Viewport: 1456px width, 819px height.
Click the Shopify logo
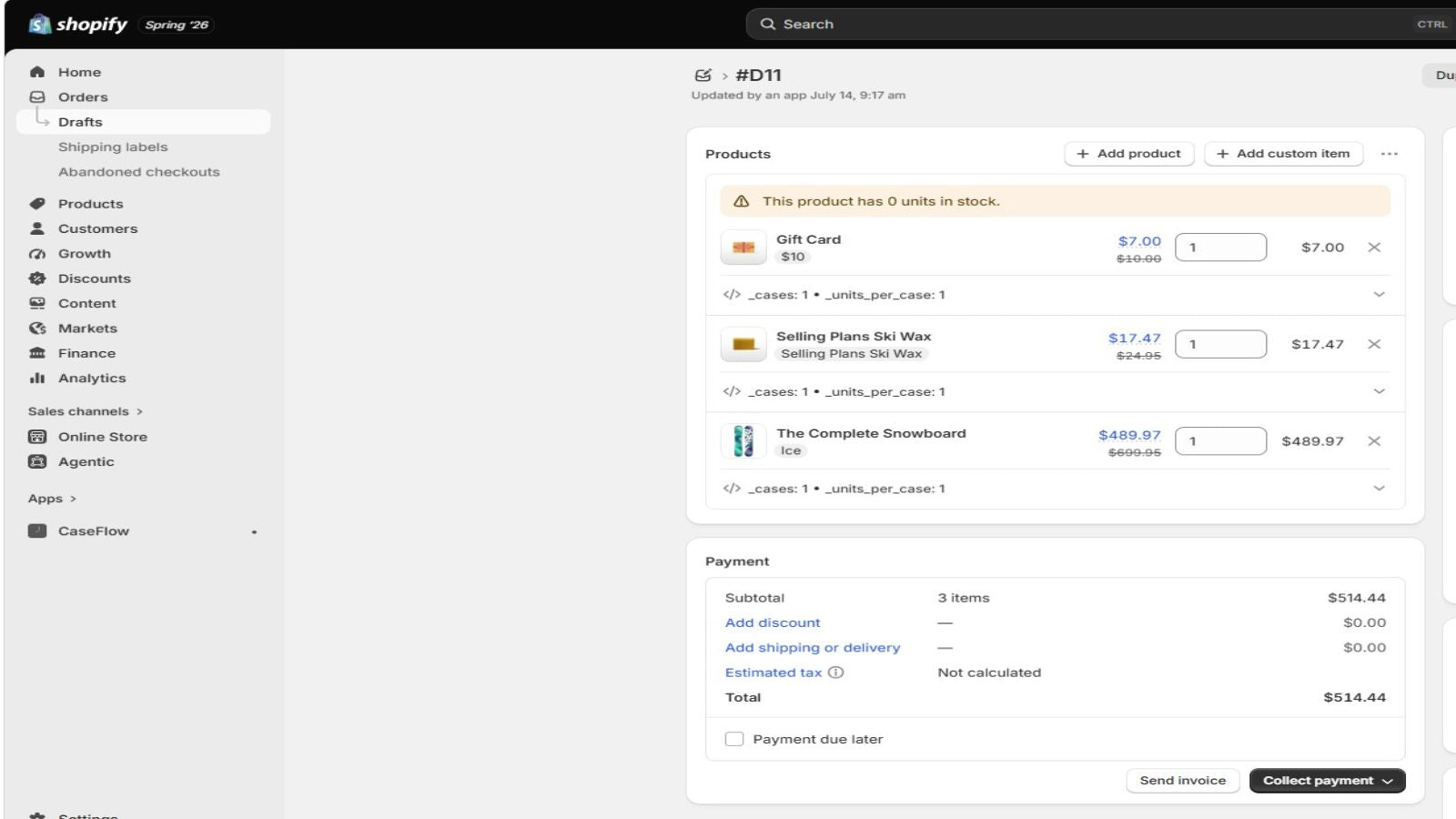[77, 25]
